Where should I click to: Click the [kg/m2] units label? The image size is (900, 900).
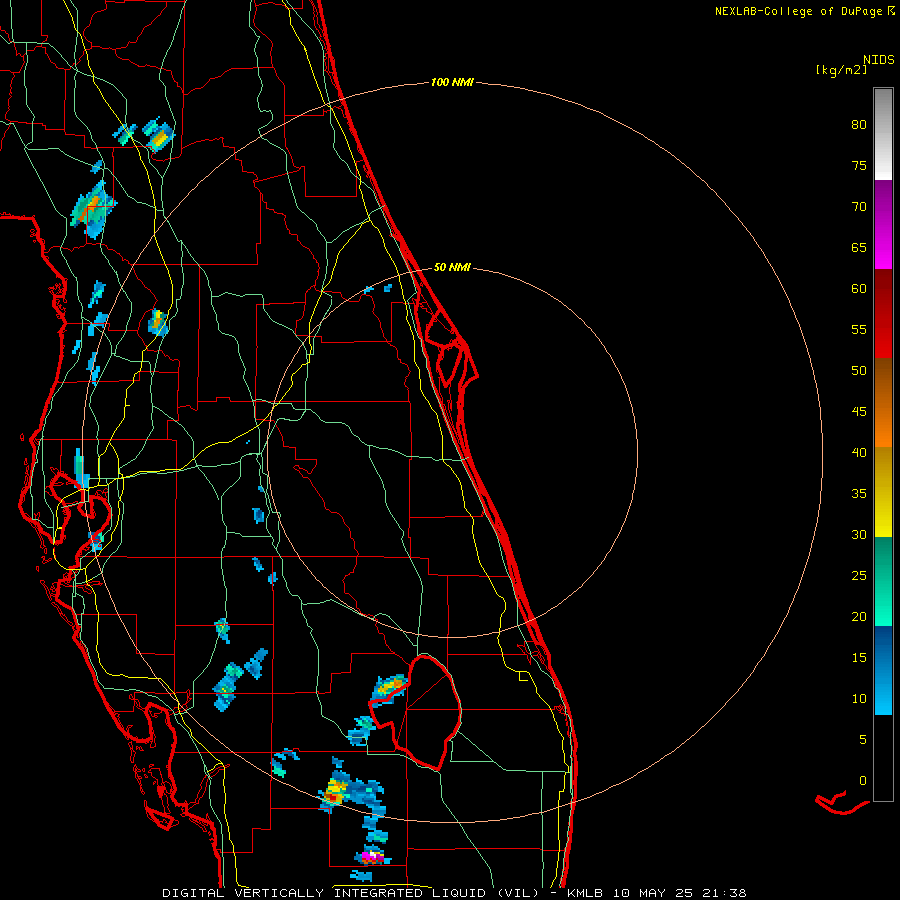841,70
